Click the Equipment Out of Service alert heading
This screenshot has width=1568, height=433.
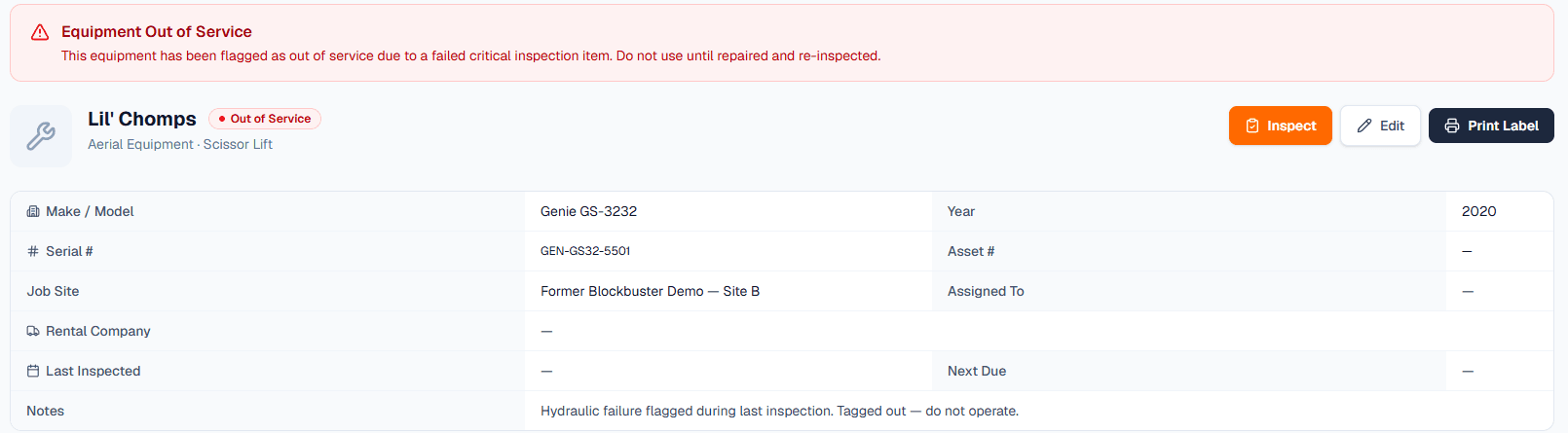click(157, 32)
